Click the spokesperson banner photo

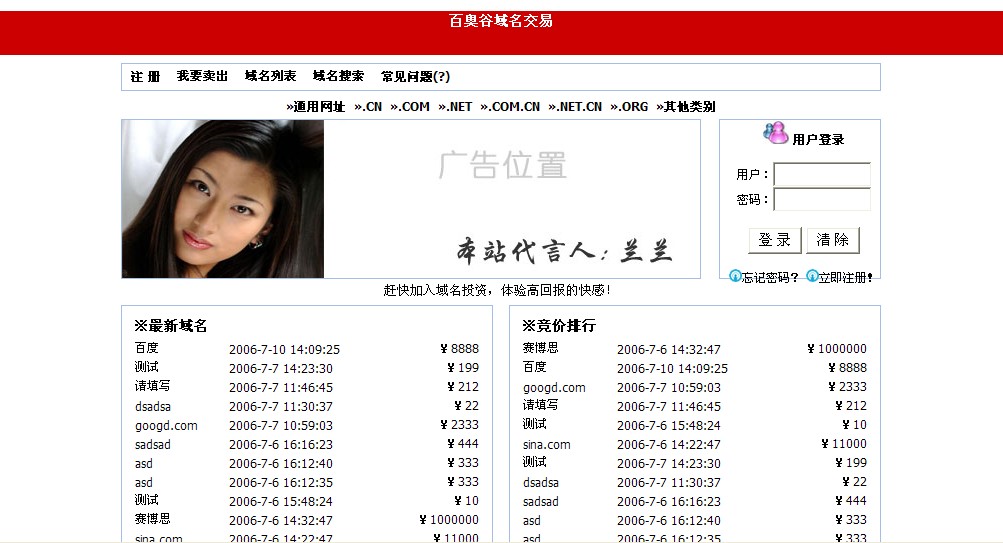[223, 199]
